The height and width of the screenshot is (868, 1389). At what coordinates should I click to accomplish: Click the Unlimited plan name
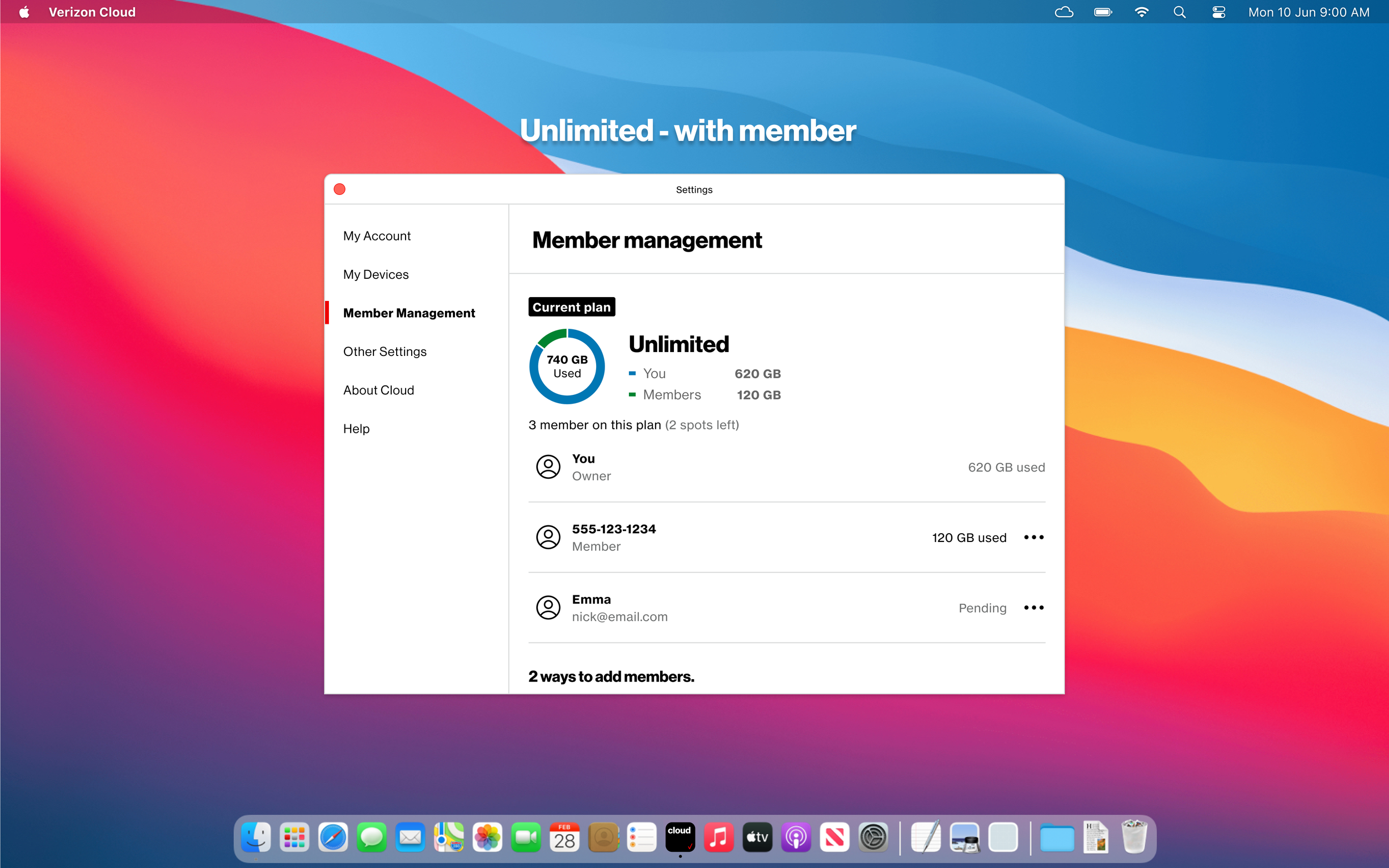(x=679, y=344)
